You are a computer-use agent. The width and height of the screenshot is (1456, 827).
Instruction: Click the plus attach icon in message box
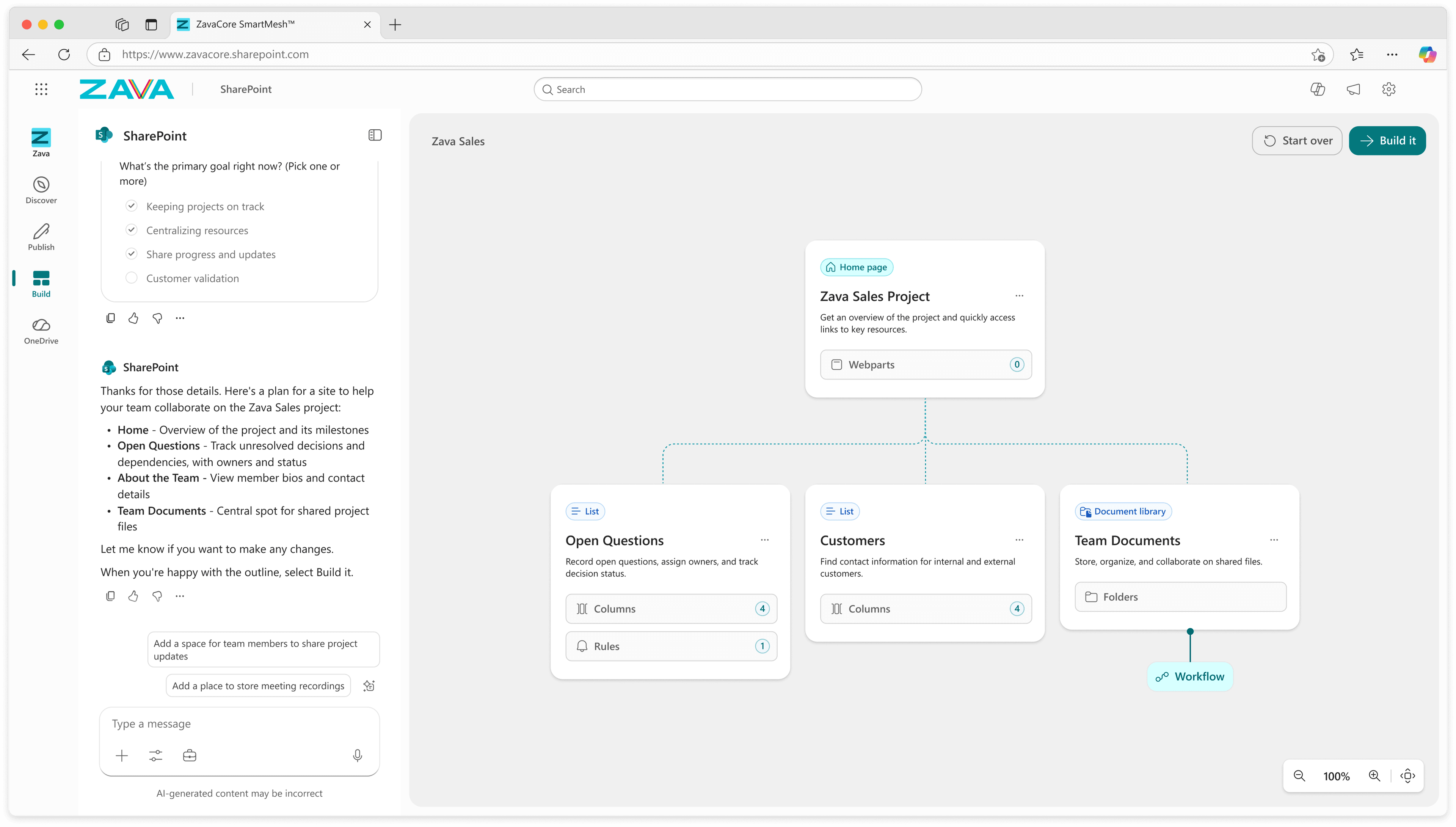(x=121, y=755)
